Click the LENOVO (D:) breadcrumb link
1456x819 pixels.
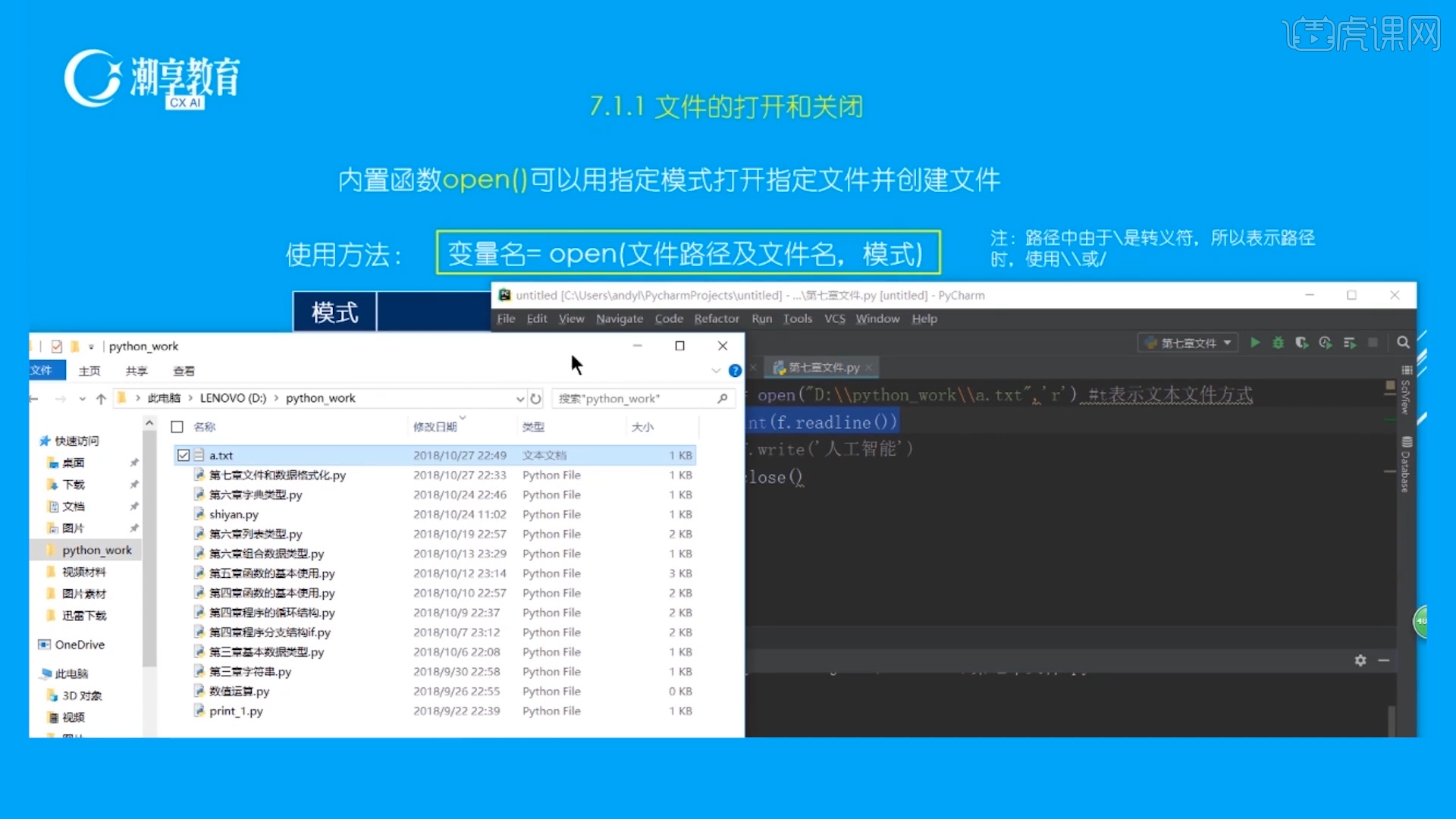(233, 397)
